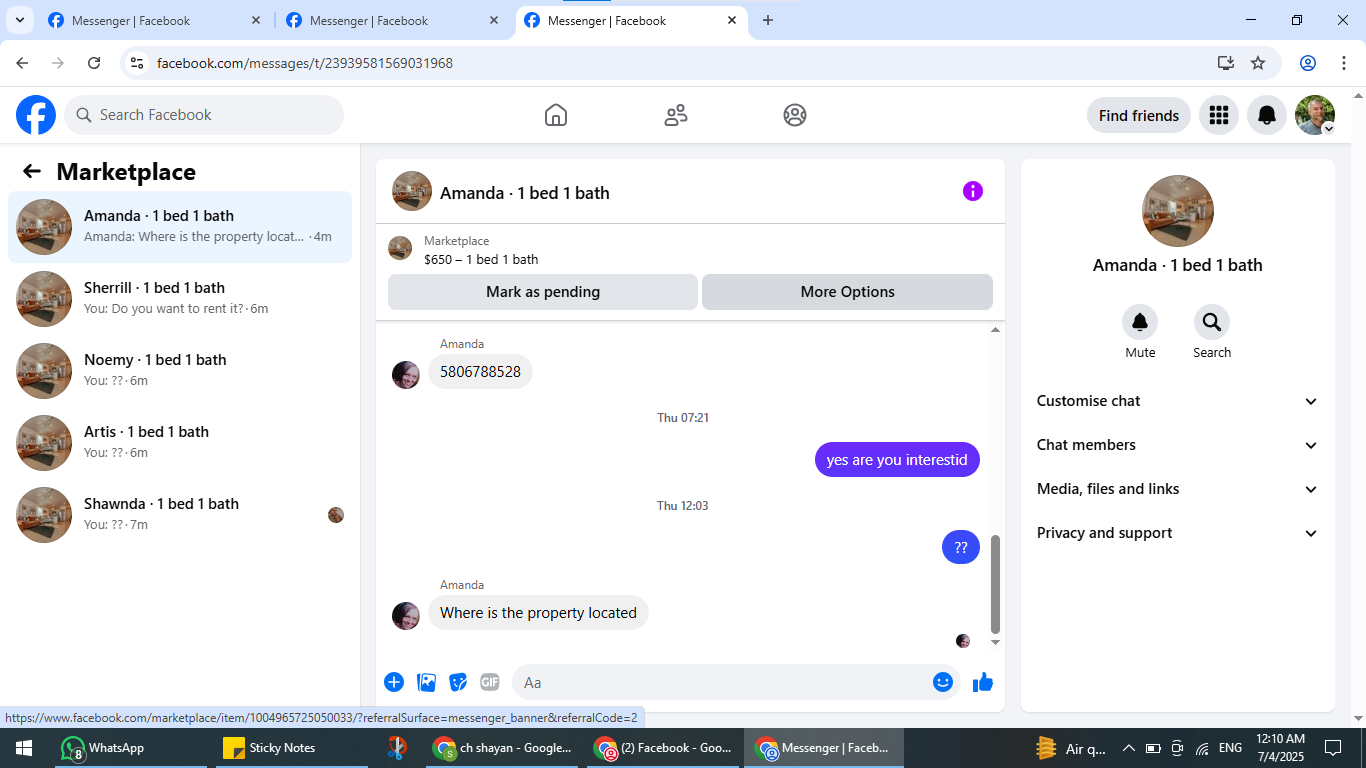The image size is (1366, 768).
Task: Focus the Search Facebook field
Action: click(x=204, y=115)
